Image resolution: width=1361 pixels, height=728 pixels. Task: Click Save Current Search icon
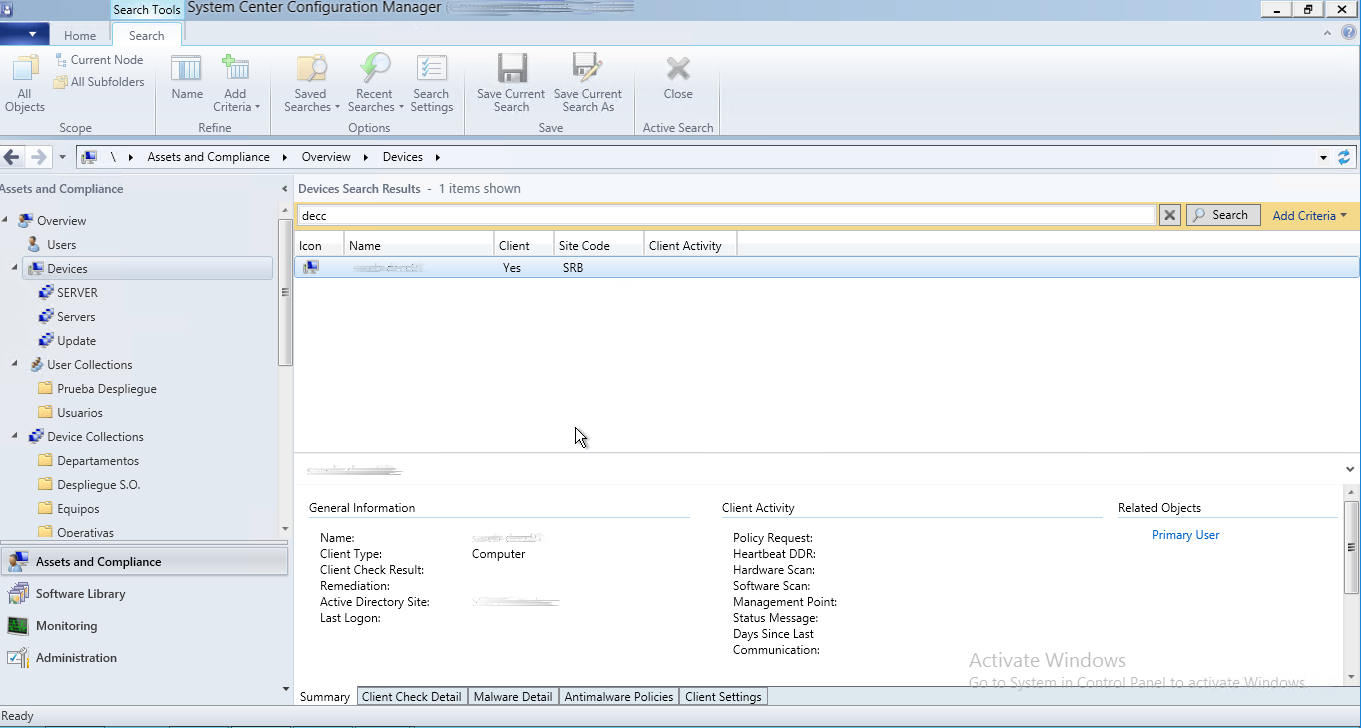[511, 70]
